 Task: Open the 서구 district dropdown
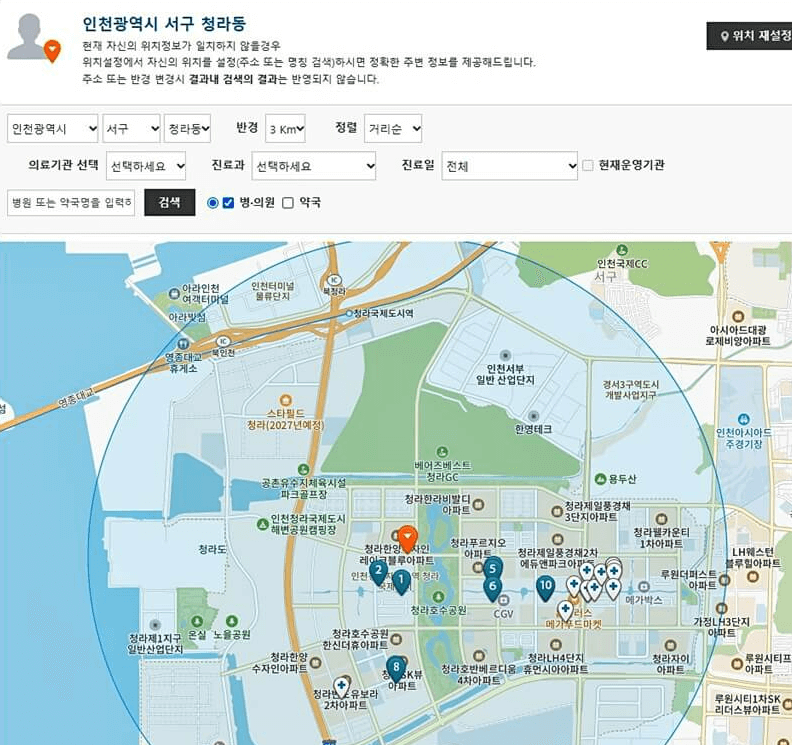tap(131, 129)
